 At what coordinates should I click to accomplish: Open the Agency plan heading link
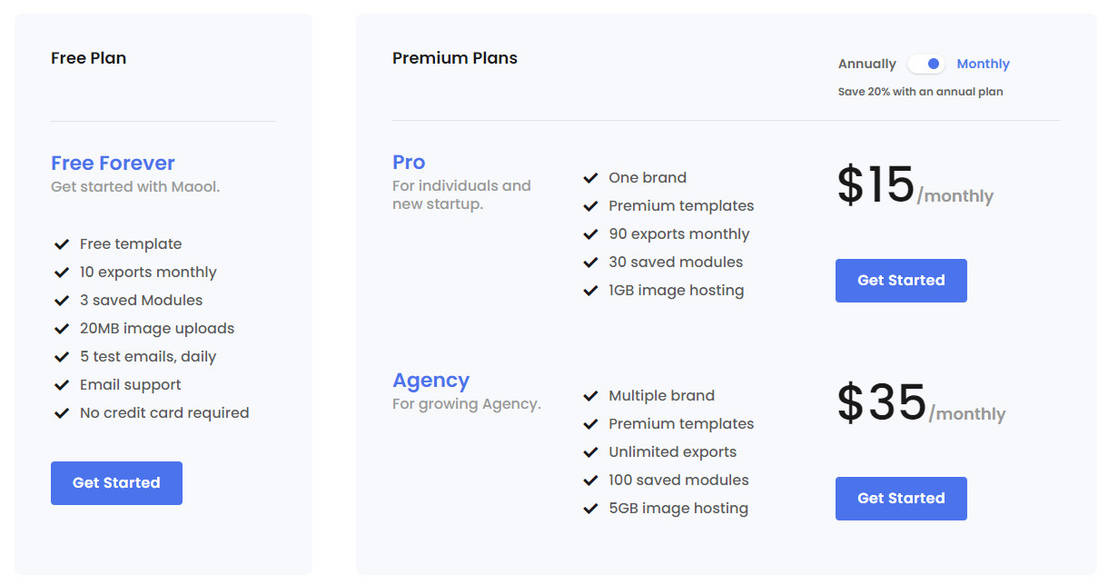431,380
